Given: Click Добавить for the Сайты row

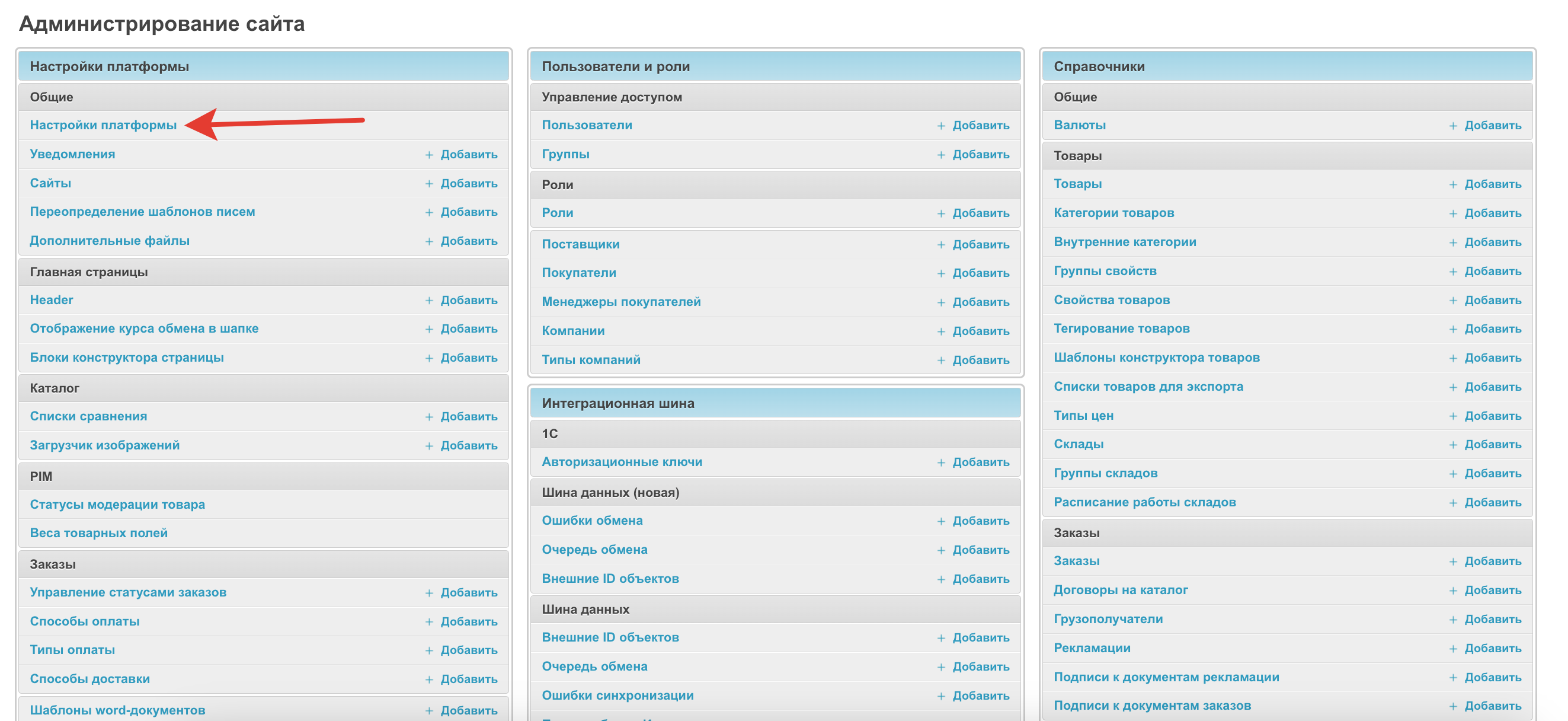Looking at the screenshot, I should tap(468, 183).
